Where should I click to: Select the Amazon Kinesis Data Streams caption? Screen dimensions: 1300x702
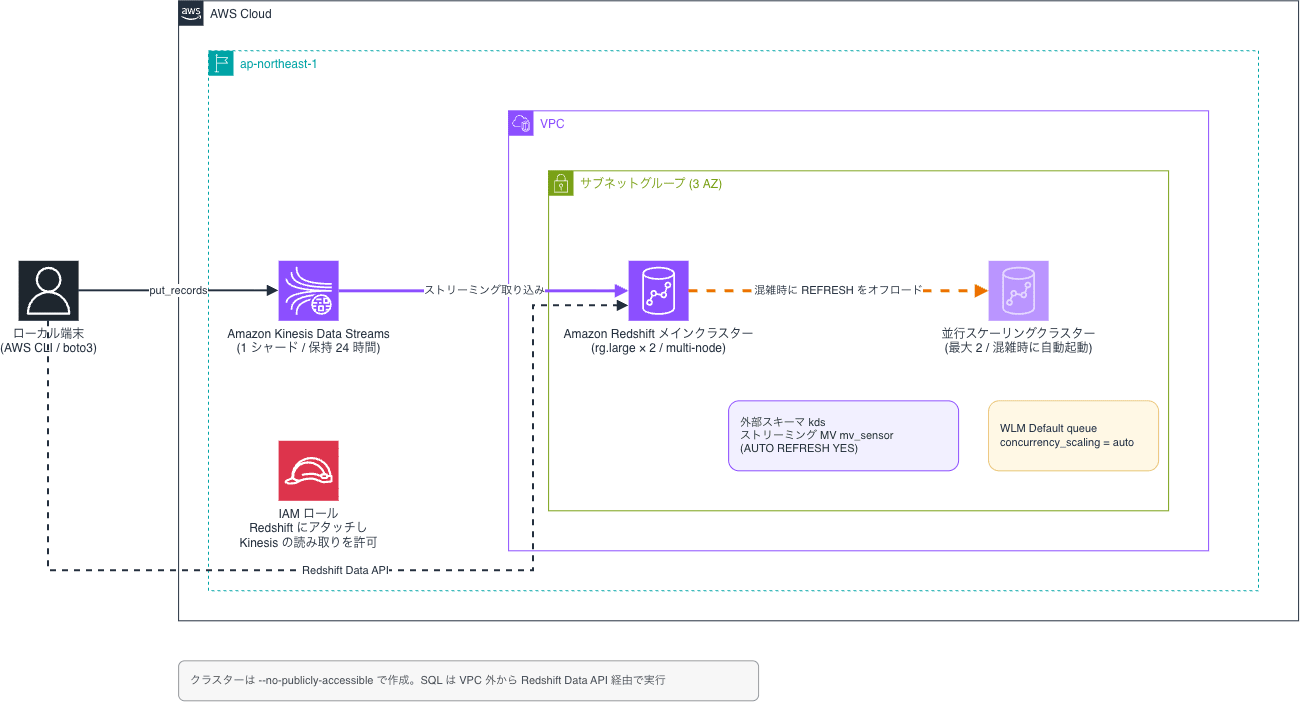coord(308,334)
